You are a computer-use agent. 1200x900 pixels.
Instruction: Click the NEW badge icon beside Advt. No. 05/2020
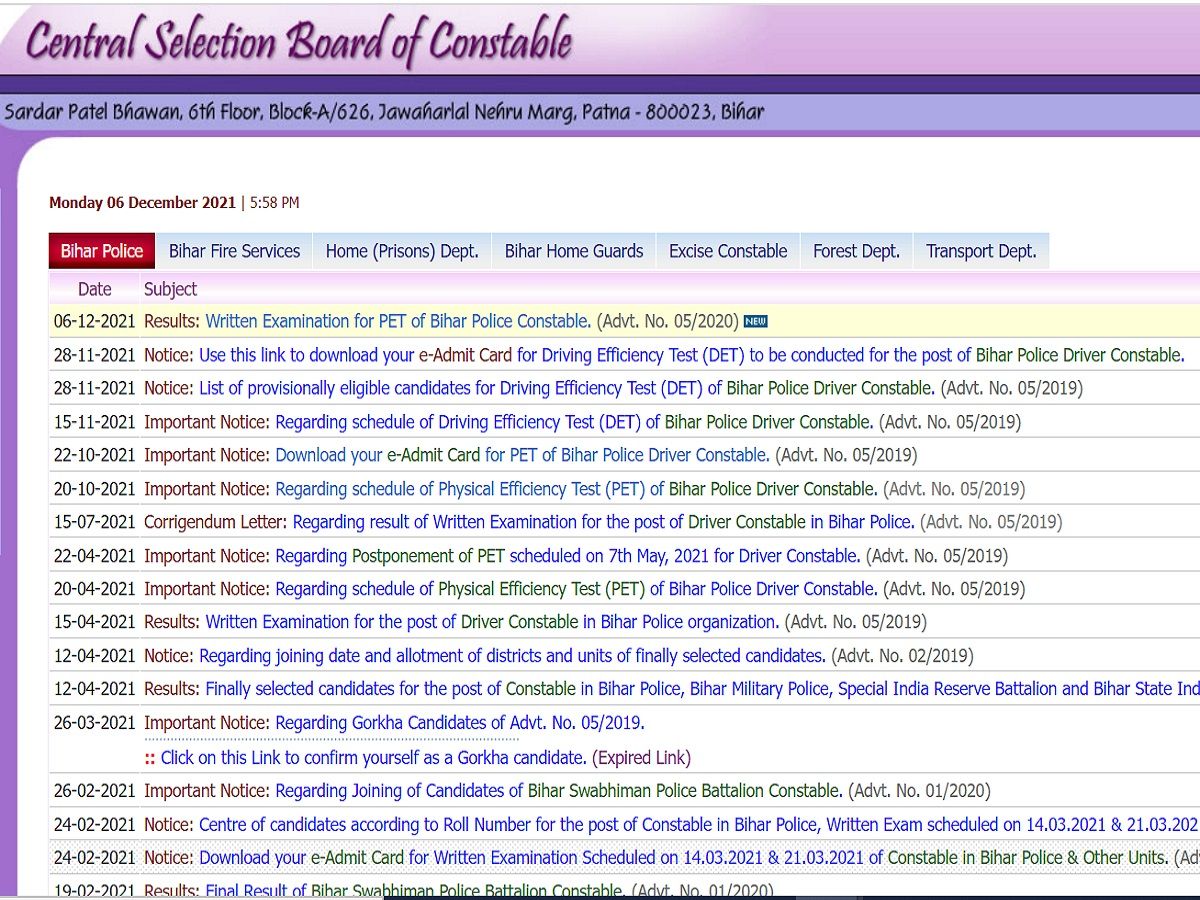click(x=755, y=321)
